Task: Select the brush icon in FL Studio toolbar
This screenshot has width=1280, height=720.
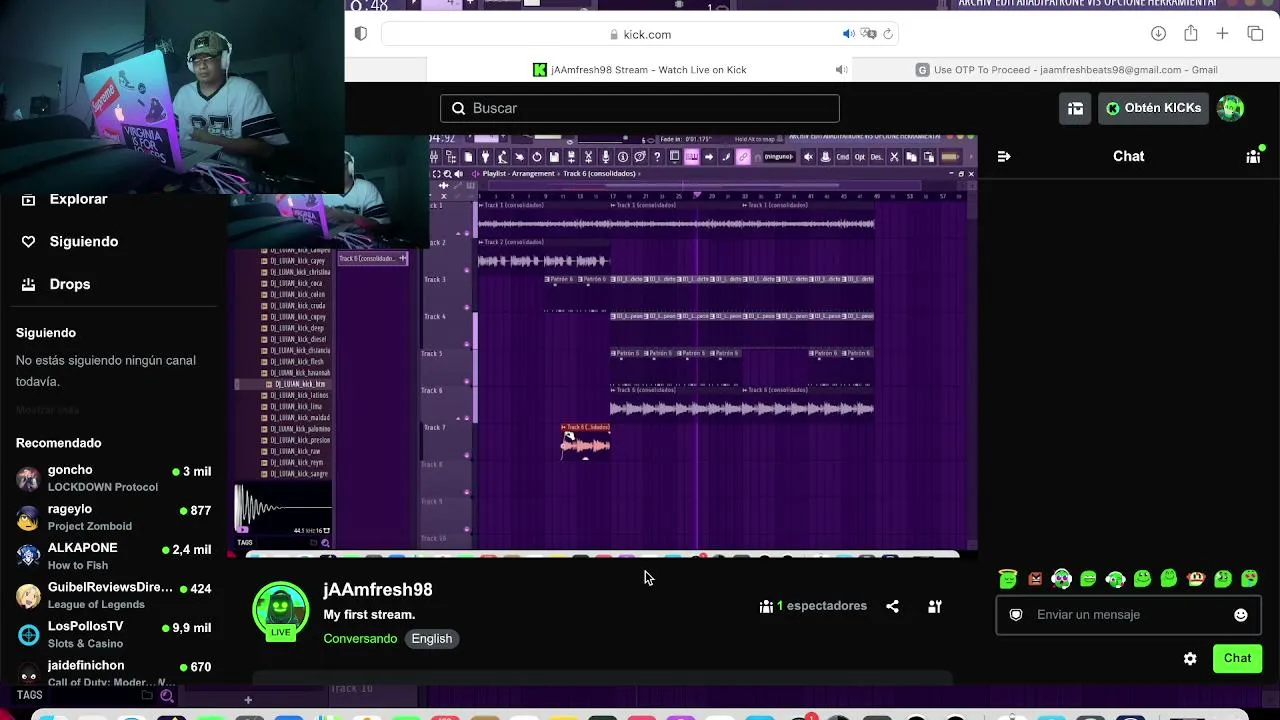Action: (x=725, y=157)
